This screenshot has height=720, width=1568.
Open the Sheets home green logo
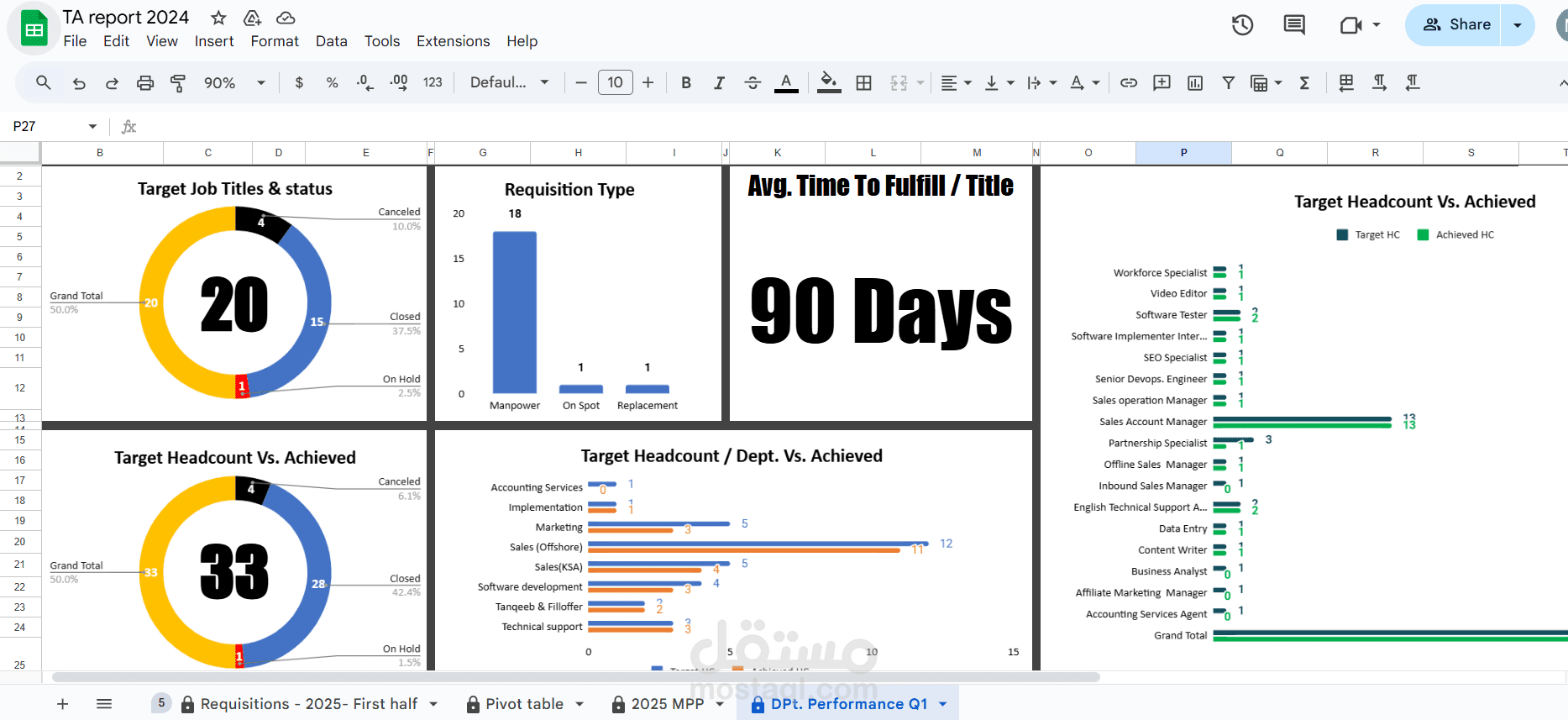point(34,29)
